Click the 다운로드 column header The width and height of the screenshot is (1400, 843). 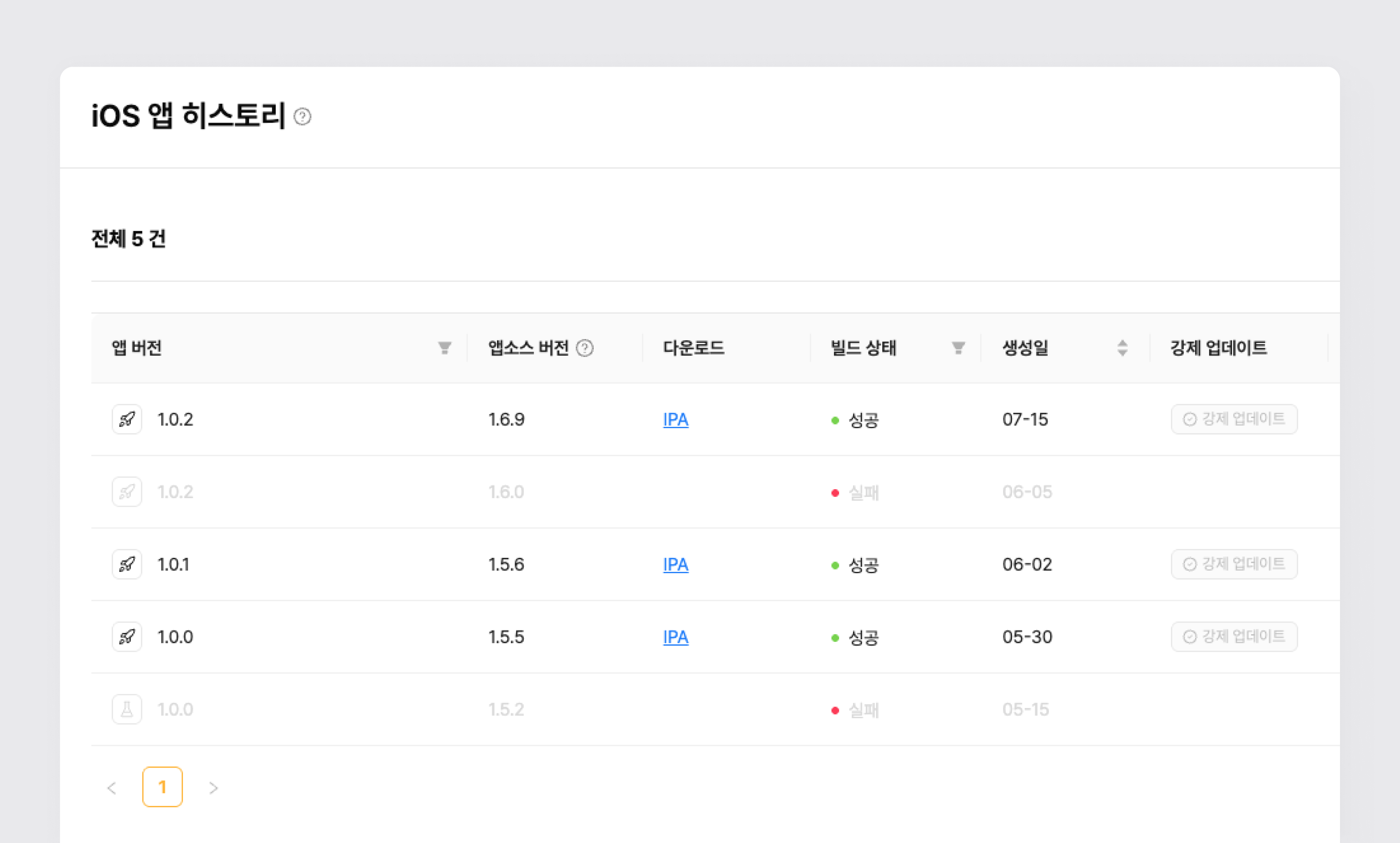tap(693, 348)
